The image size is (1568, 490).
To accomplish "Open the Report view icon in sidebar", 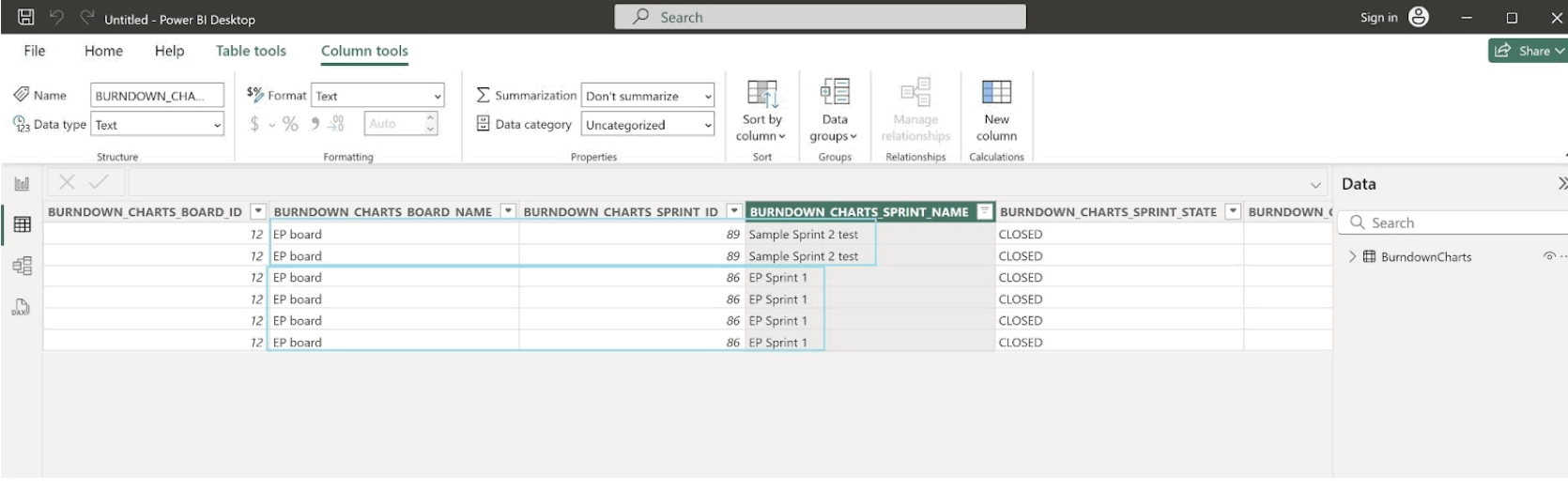I will [22, 184].
